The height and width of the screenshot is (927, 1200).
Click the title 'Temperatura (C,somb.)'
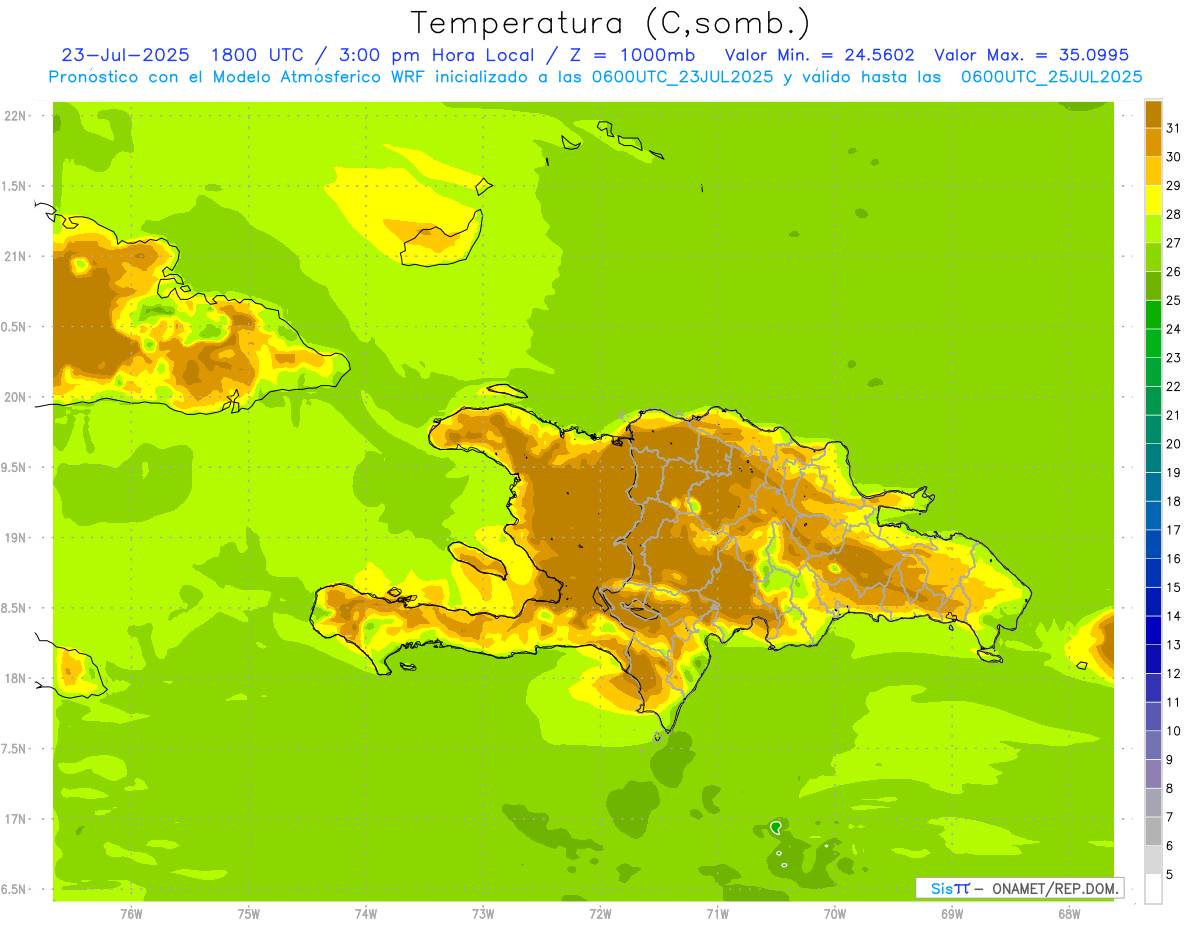[610, 23]
